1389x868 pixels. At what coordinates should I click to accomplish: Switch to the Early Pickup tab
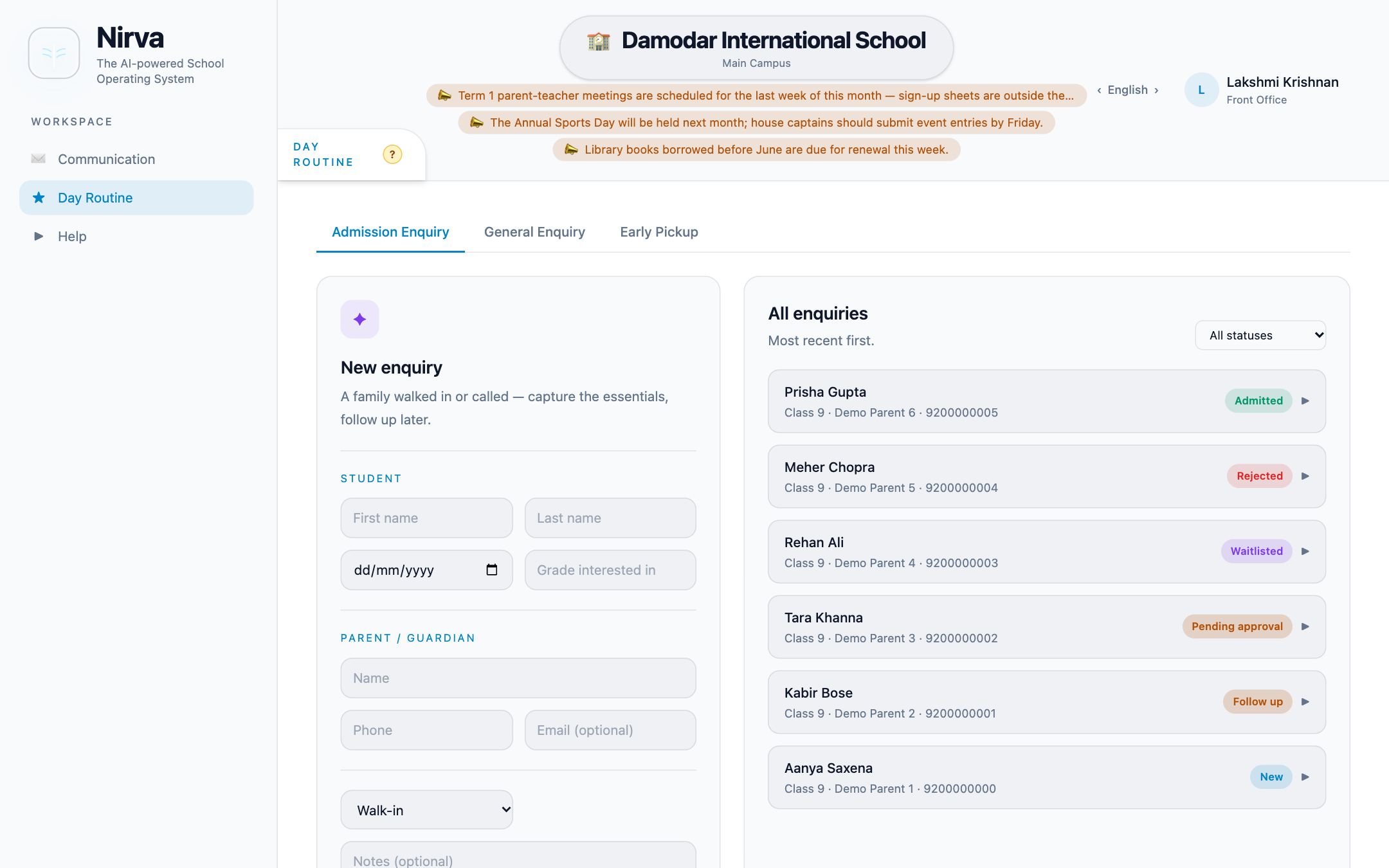659,232
